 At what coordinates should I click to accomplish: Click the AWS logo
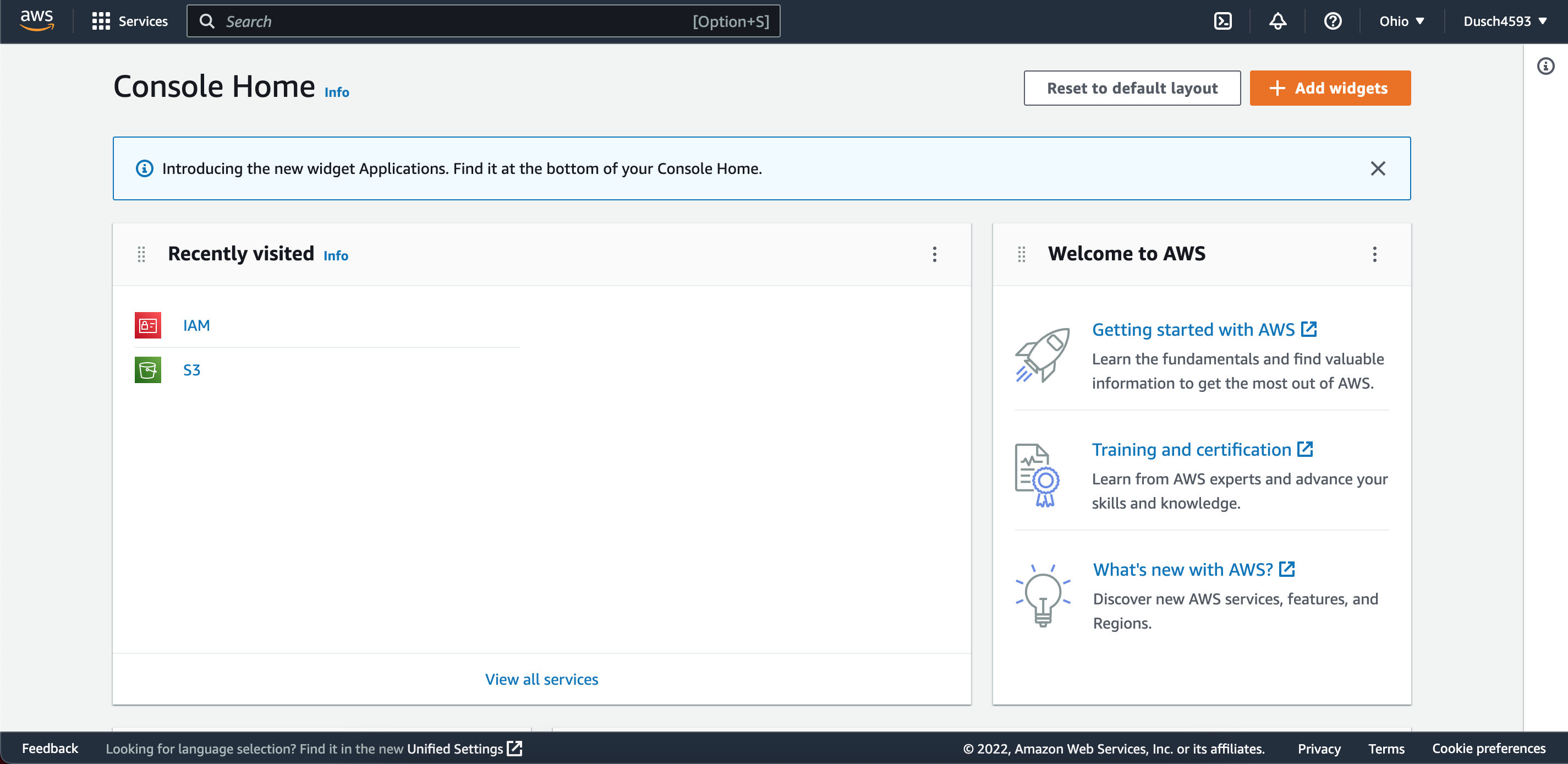coord(37,20)
